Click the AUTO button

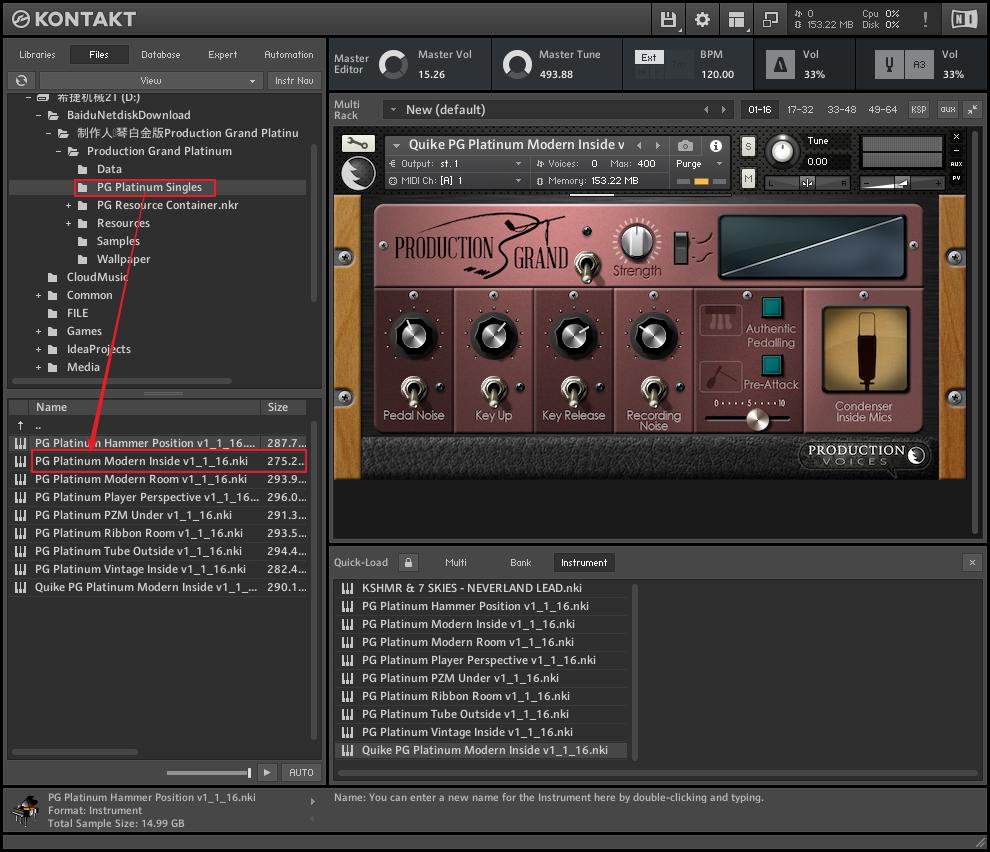[301, 772]
